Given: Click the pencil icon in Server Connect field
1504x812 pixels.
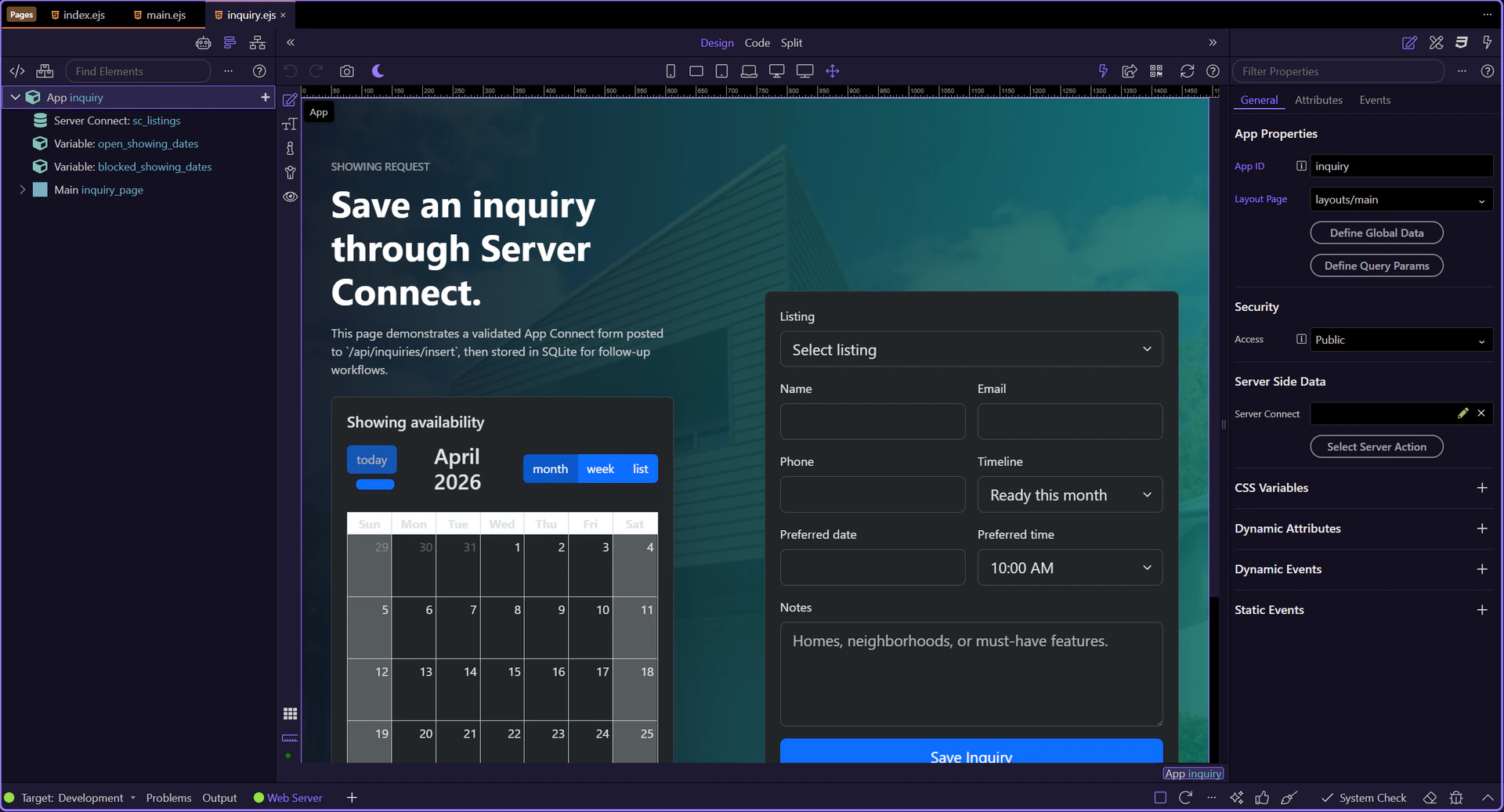Looking at the screenshot, I should pyautogui.click(x=1462, y=413).
